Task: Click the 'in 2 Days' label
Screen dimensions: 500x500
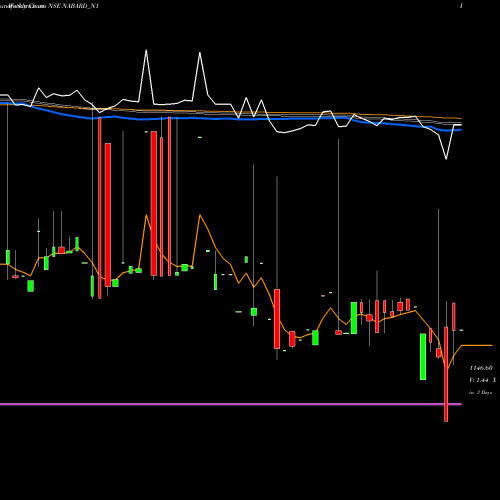Action: (481, 392)
